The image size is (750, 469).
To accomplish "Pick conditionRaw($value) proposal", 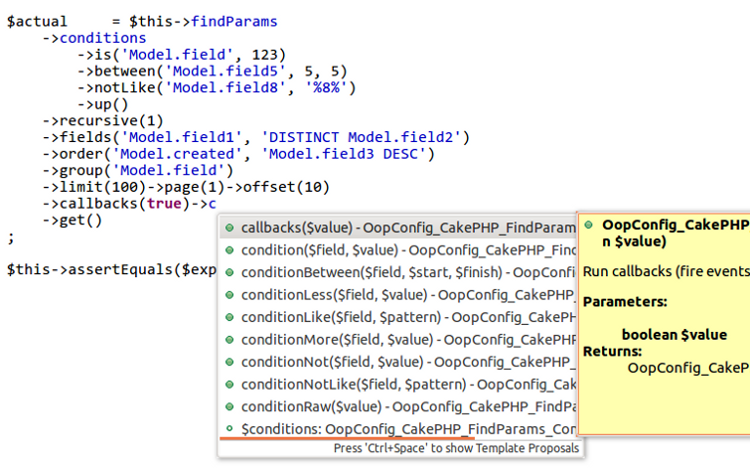I will 398,406.
